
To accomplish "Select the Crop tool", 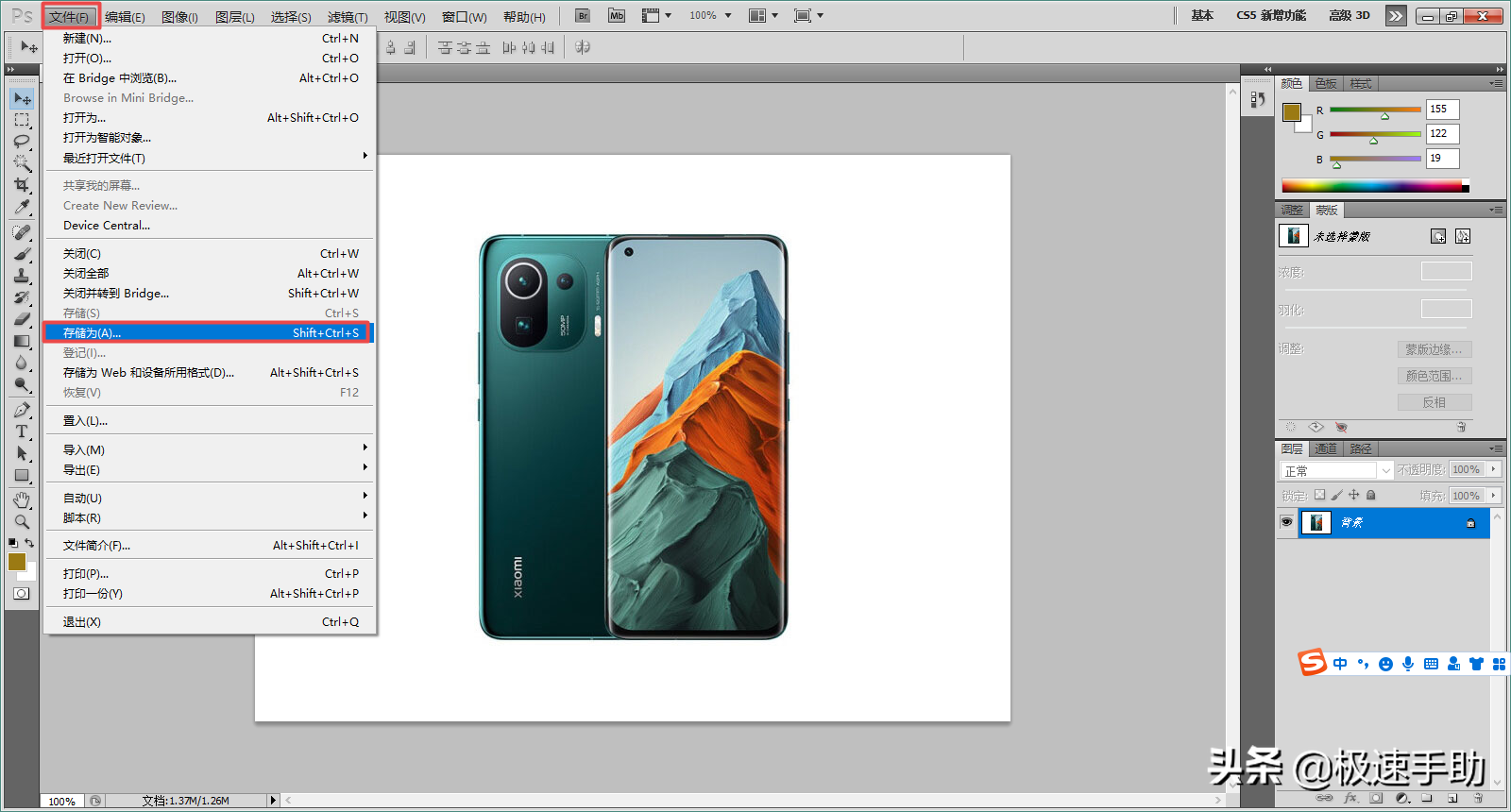I will [22, 185].
